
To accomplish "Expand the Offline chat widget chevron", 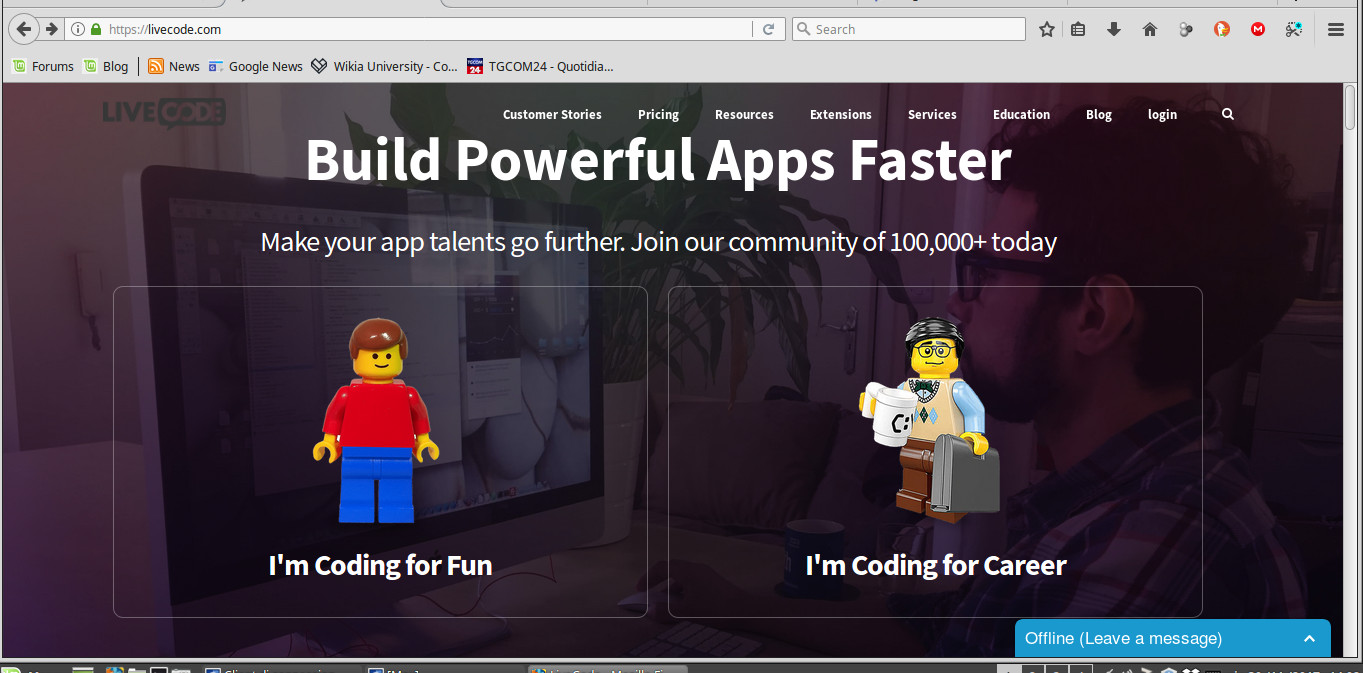I will [x=1309, y=638].
